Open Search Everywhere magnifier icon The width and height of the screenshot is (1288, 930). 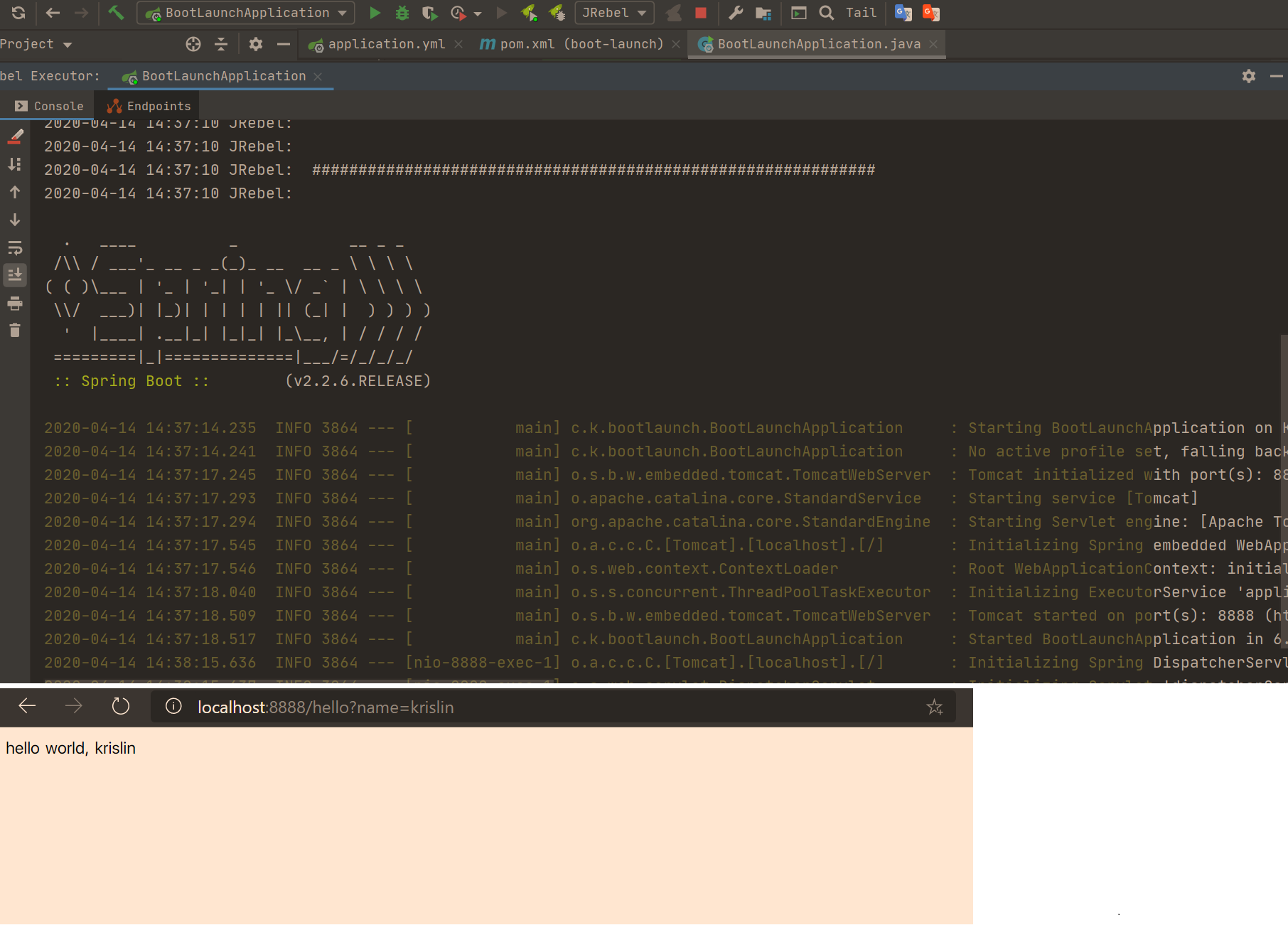tap(827, 13)
